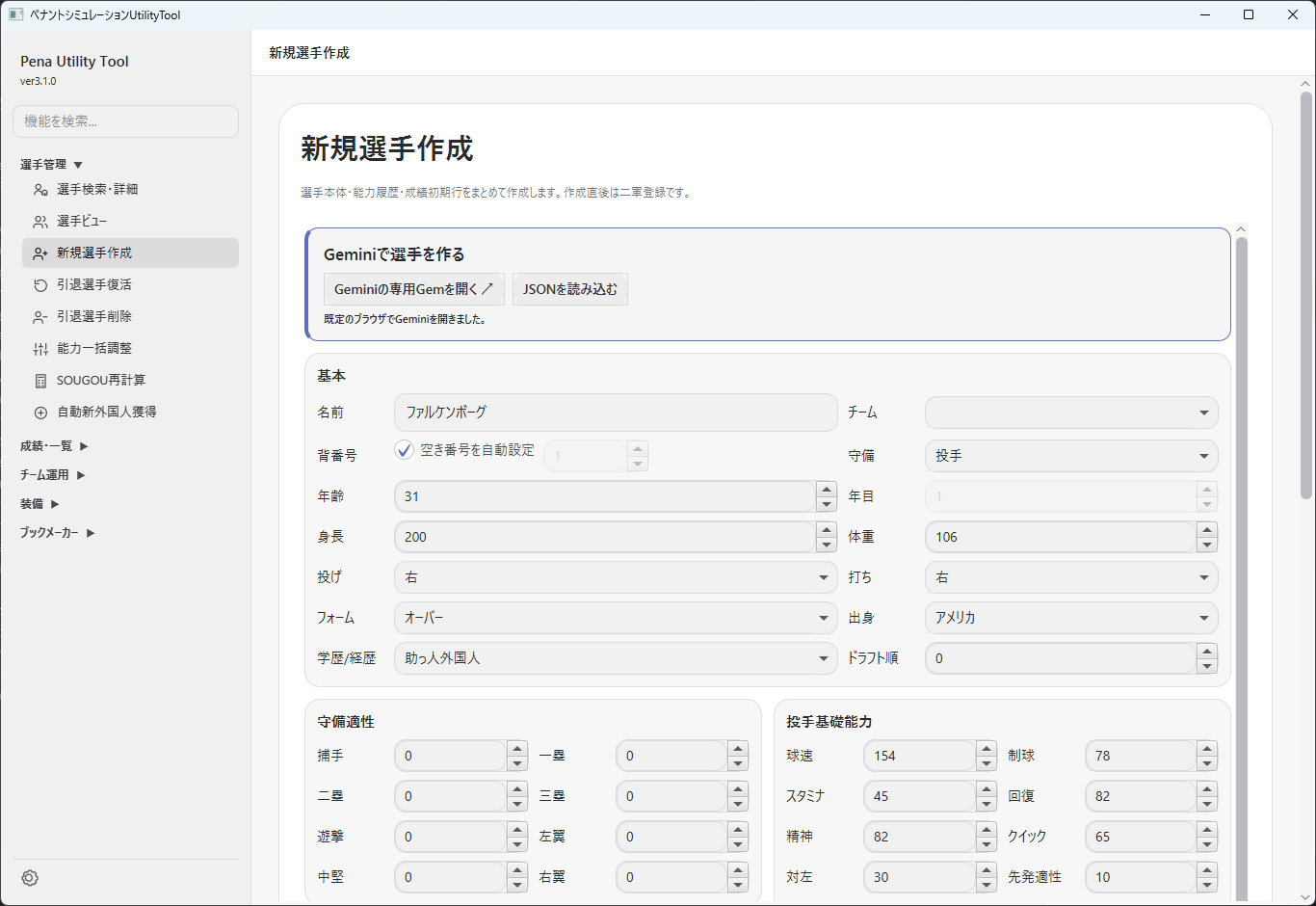This screenshot has height=906, width=1316.
Task: Increase 精神 with up arrow
Action: [986, 829]
